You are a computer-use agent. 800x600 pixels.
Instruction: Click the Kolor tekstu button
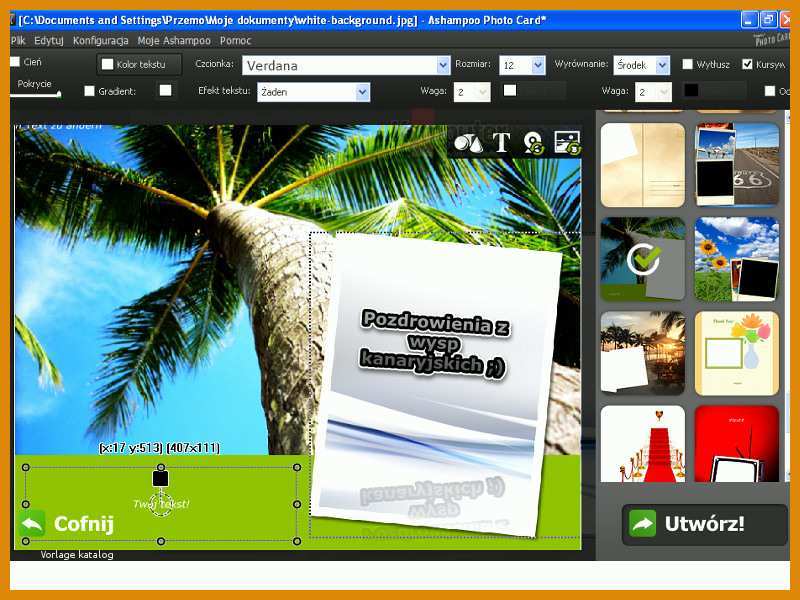(139, 64)
